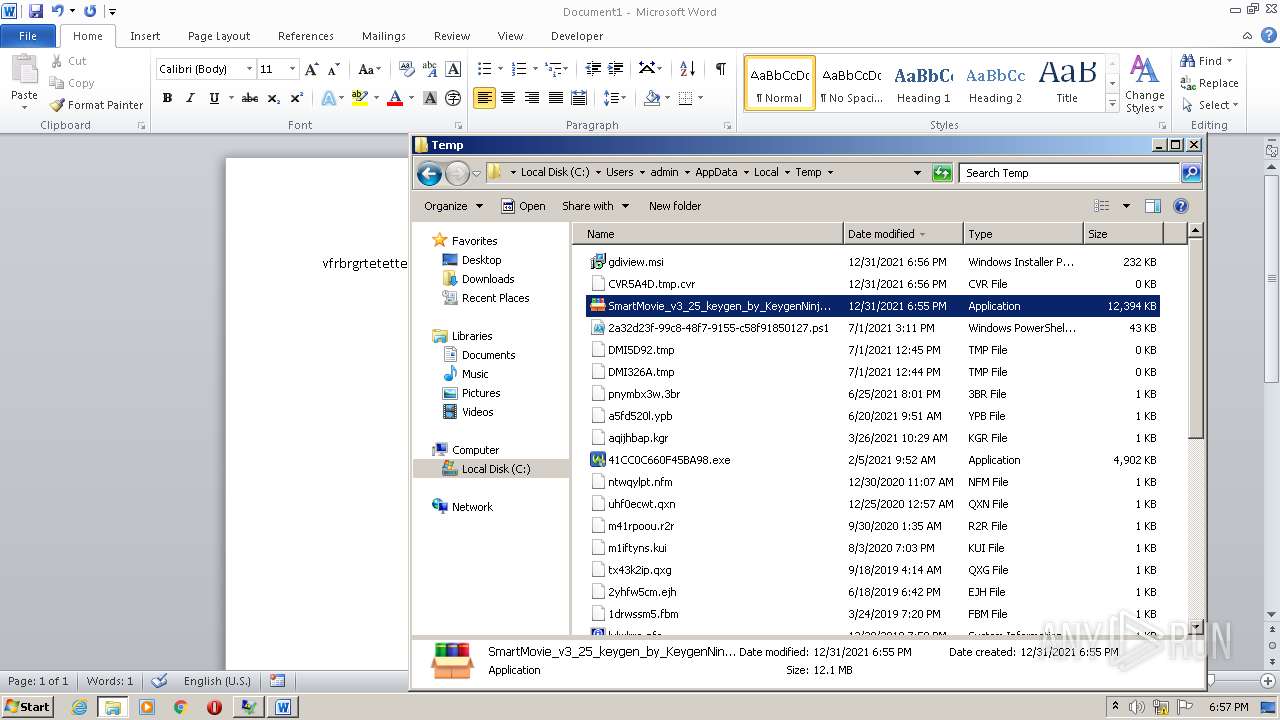Click Open button in Explorer toolbar
The width and height of the screenshot is (1280, 720).
pyautogui.click(x=523, y=206)
